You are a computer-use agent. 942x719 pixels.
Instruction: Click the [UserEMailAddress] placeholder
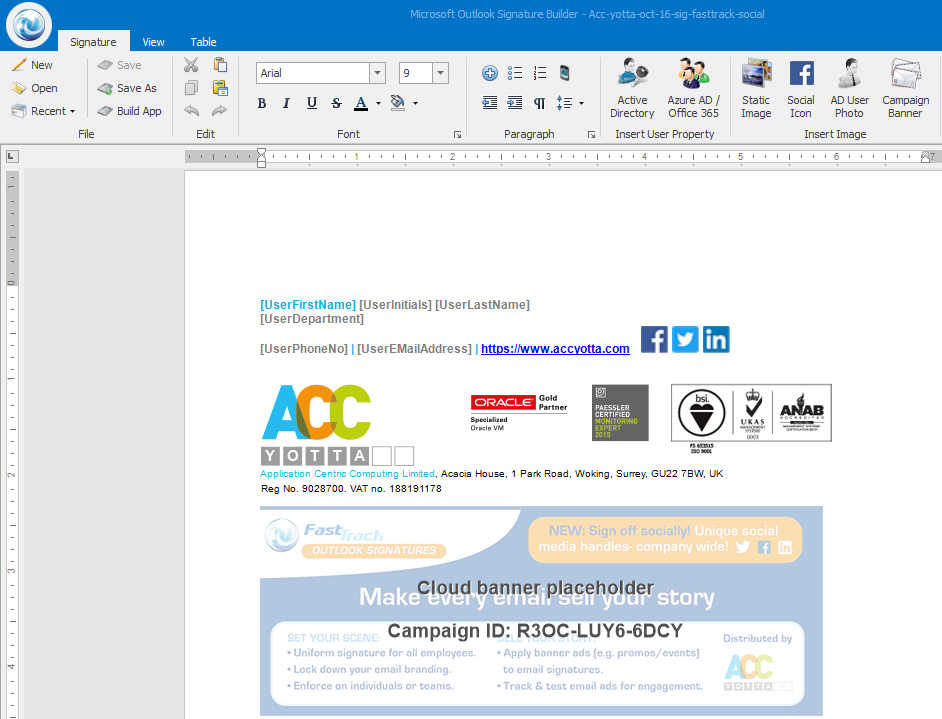pyautogui.click(x=414, y=348)
